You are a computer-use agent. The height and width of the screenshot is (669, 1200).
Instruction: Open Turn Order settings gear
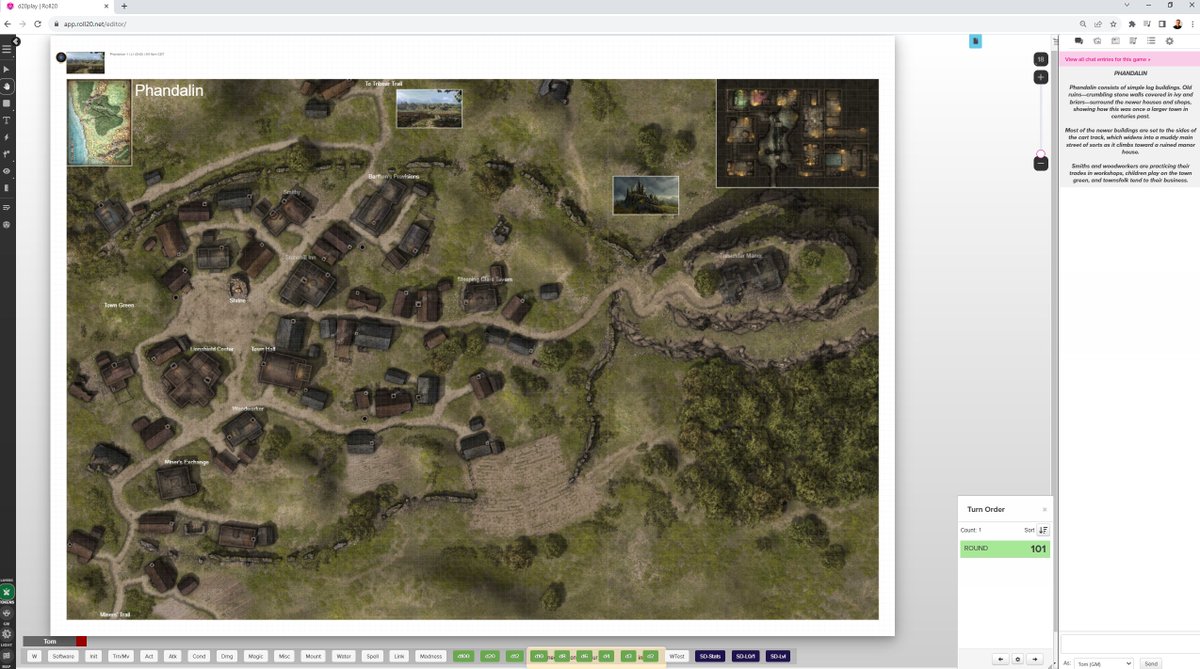1018,659
